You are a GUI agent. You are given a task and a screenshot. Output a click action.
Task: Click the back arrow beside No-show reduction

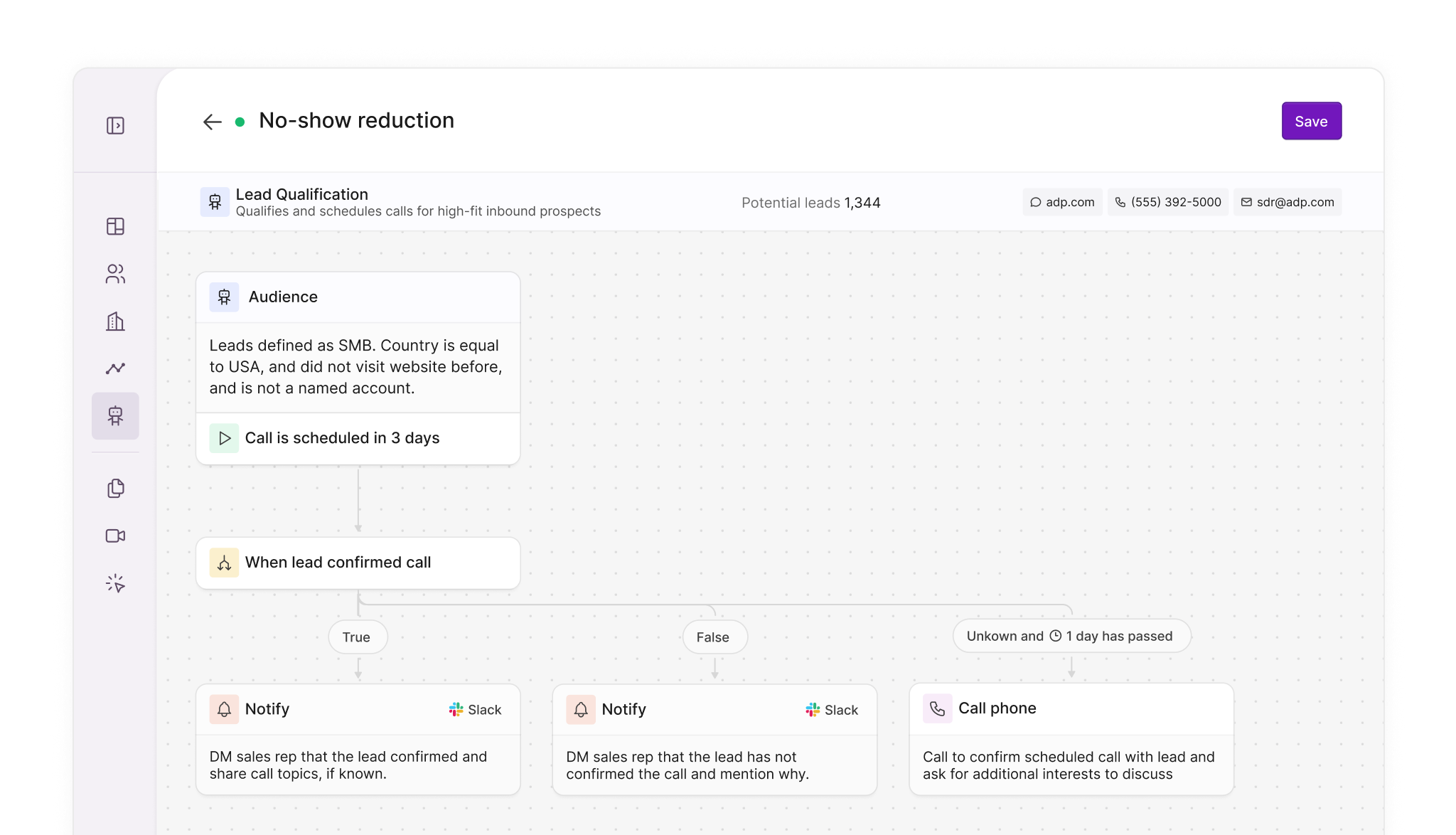click(x=212, y=122)
